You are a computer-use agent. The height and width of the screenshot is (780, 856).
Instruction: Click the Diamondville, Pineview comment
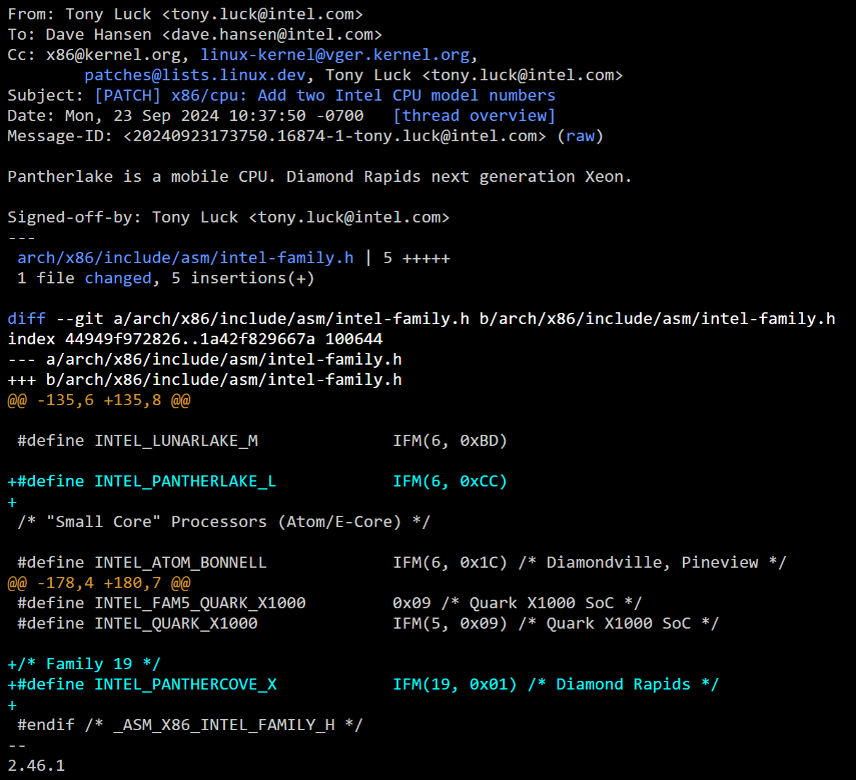(x=652, y=563)
